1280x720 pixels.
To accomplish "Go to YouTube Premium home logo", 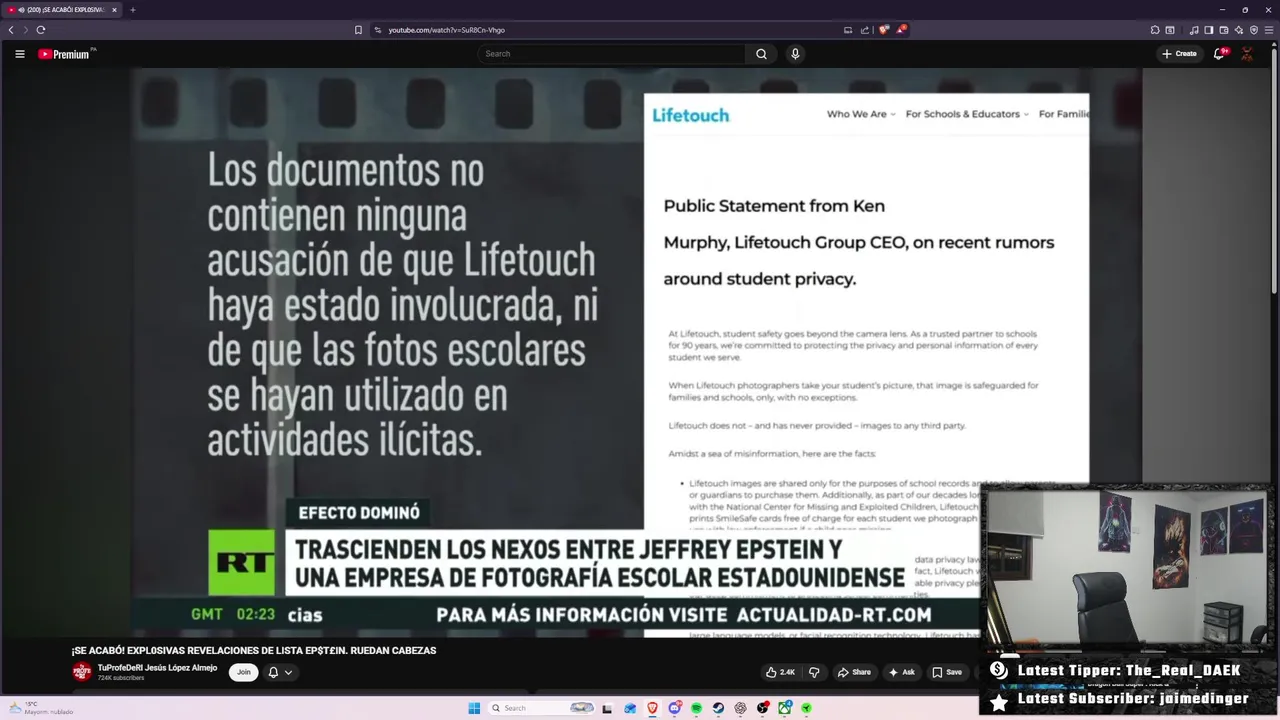I will pyautogui.click(x=66, y=54).
